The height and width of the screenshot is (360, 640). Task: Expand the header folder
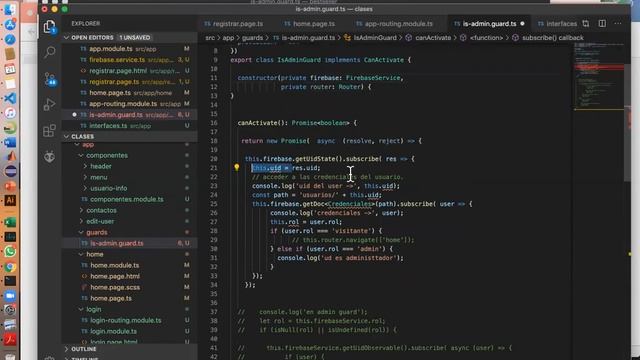click(85, 167)
